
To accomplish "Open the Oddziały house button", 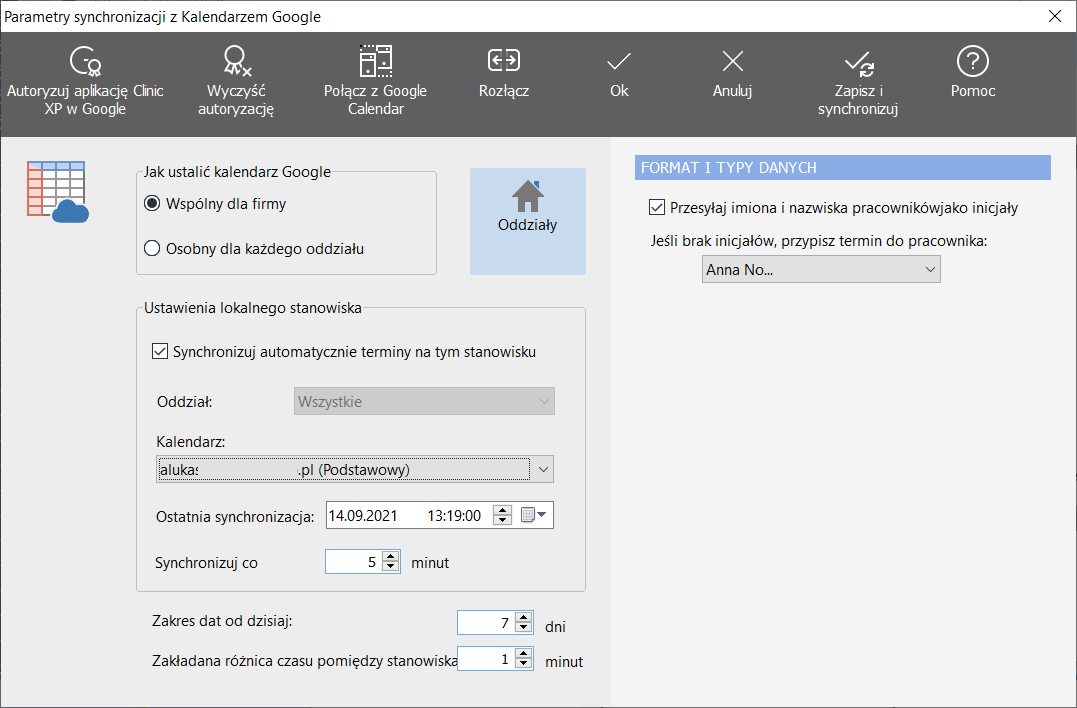I will tap(528, 221).
